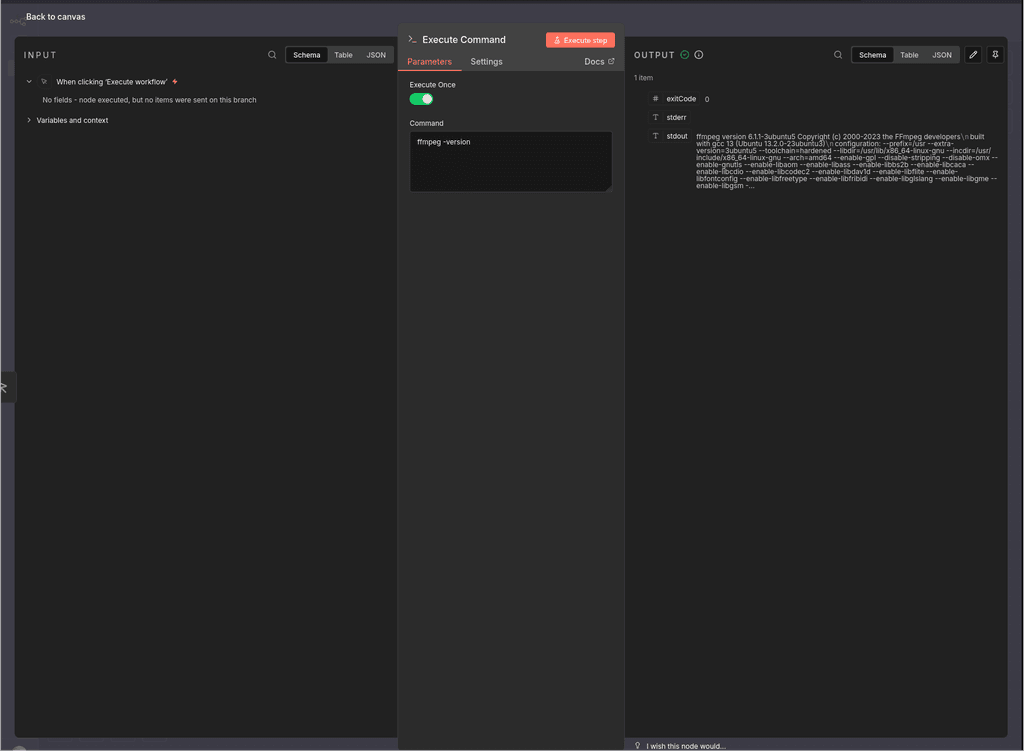Select the Parameters tab
1024x751 pixels.
tap(430, 61)
